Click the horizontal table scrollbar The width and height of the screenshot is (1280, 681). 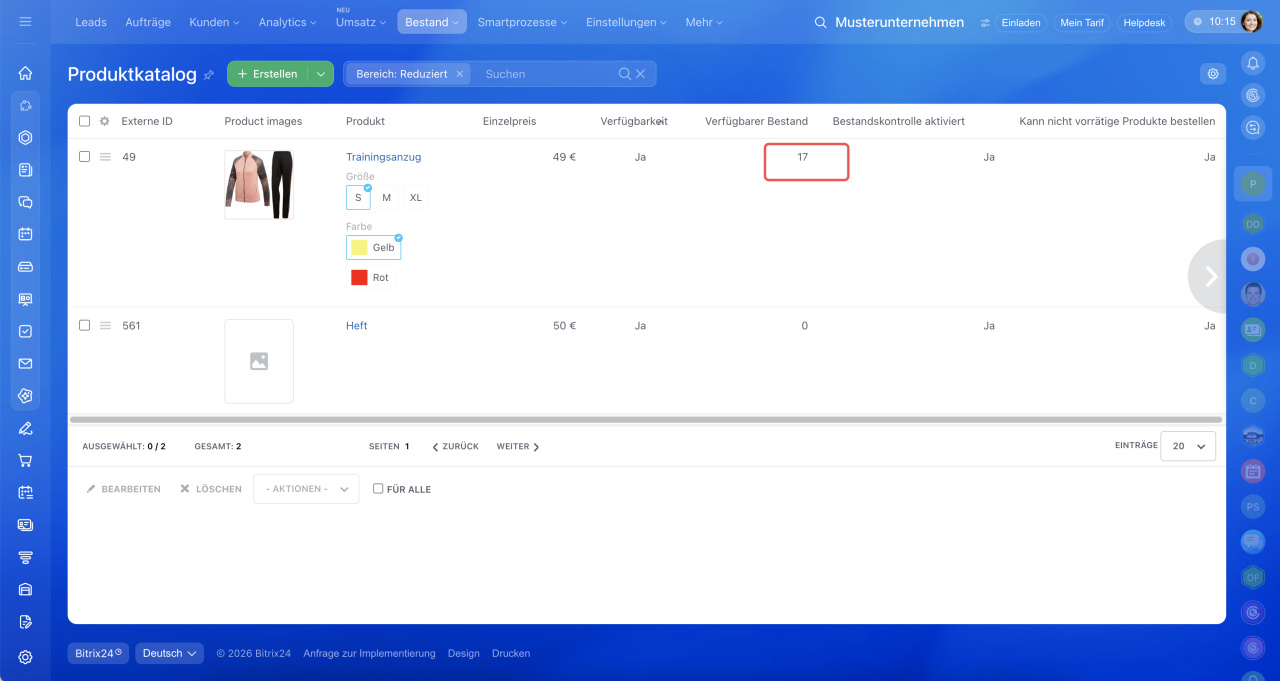[646, 420]
